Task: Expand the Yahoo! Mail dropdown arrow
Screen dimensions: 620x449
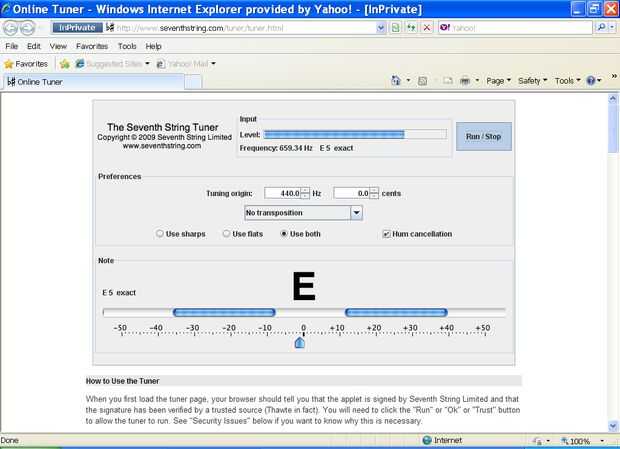Action: click(x=213, y=64)
